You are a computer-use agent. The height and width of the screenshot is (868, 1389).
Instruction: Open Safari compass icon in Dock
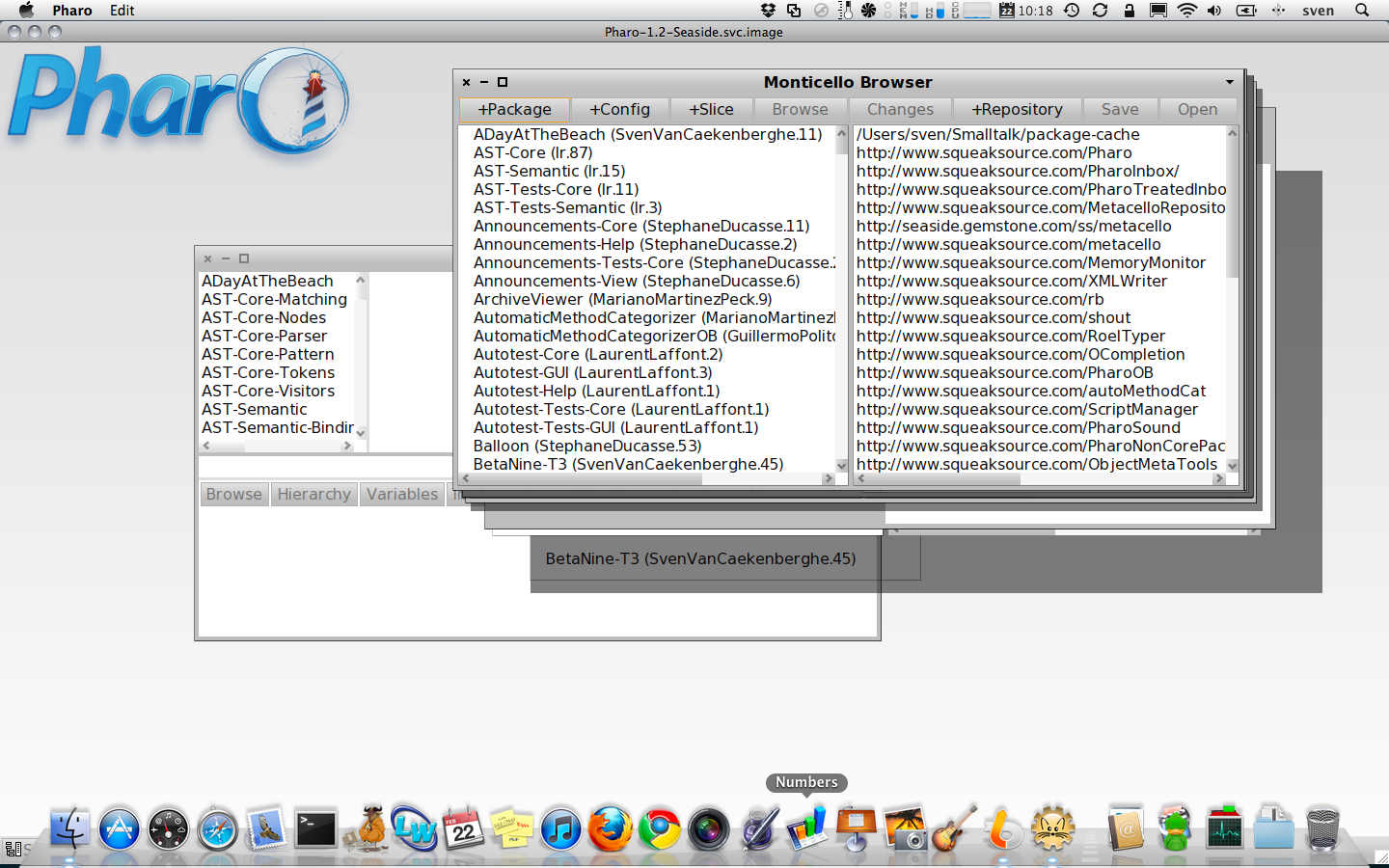pos(217,829)
